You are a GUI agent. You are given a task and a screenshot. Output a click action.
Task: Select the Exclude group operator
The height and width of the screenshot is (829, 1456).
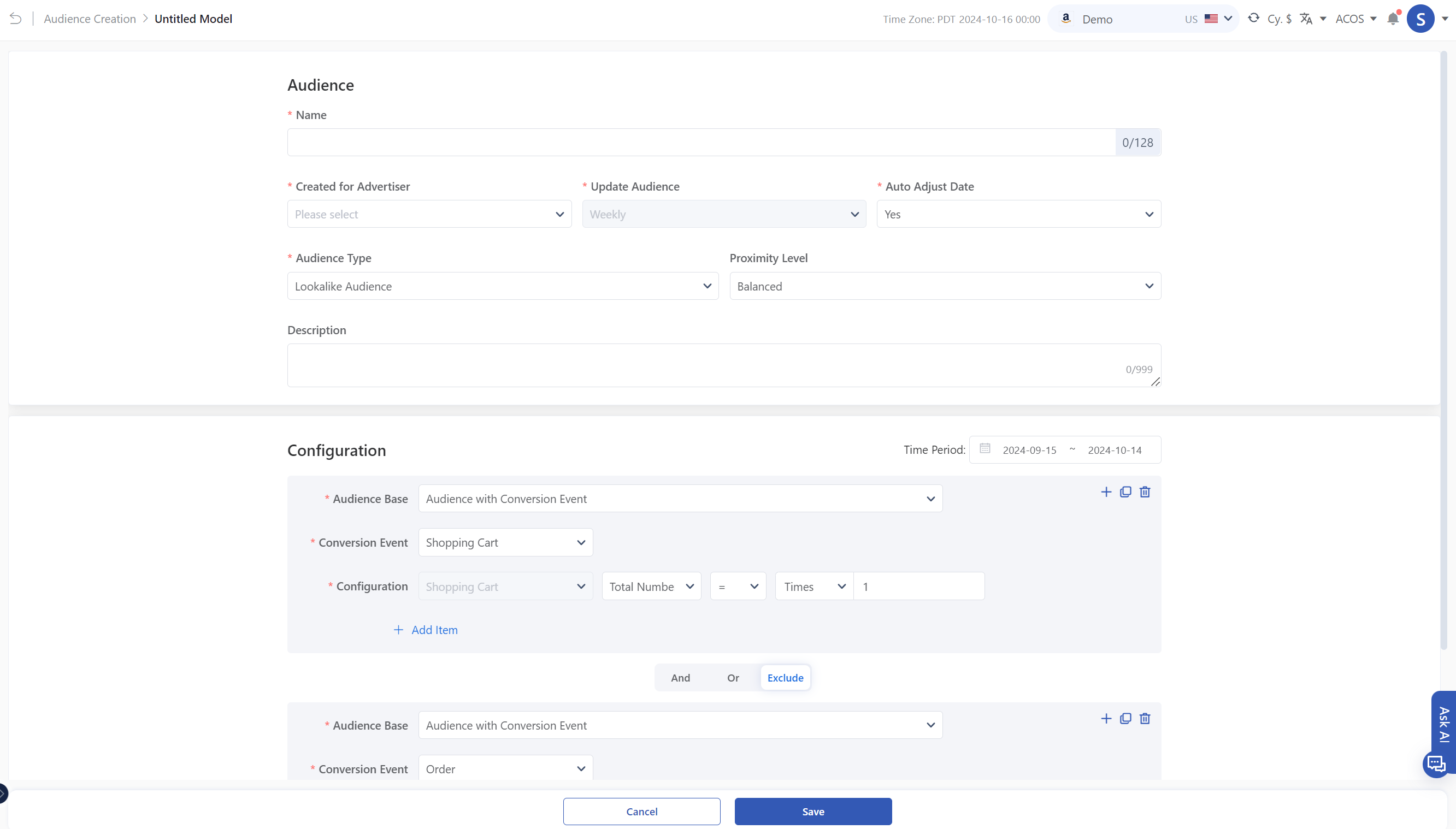[x=785, y=678]
